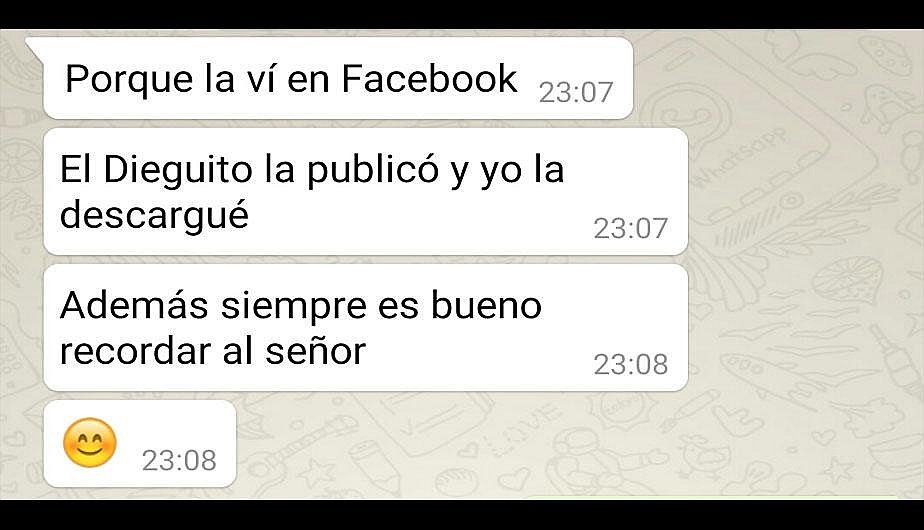Click the smiling face emoji
The height and width of the screenshot is (530, 924).
[90, 443]
